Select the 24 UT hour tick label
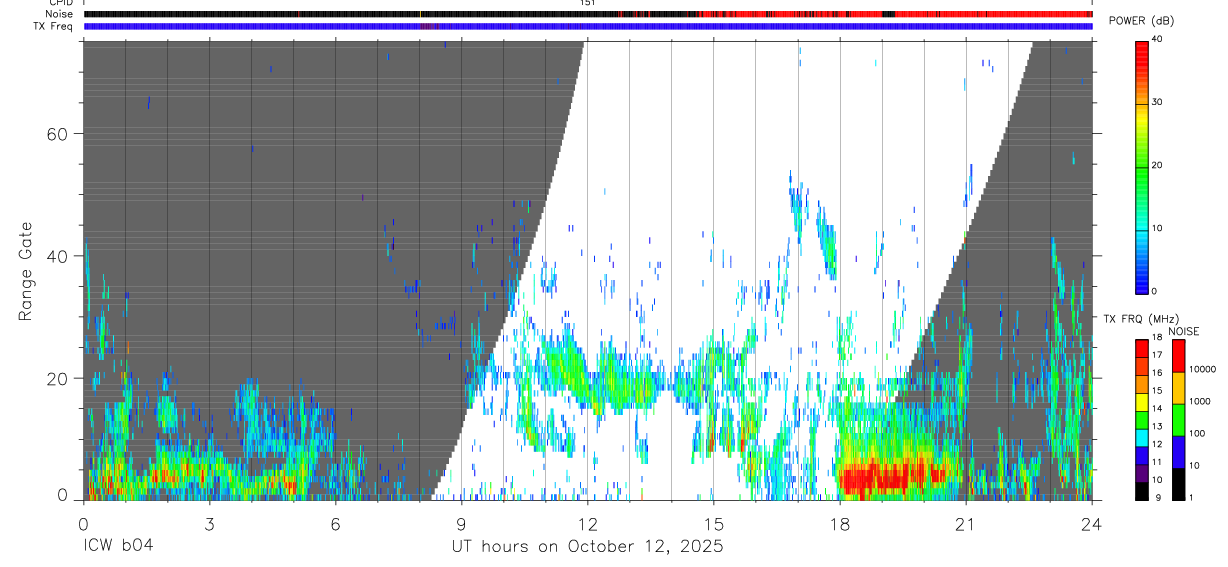This screenshot has width=1228, height=567. 1091,523
